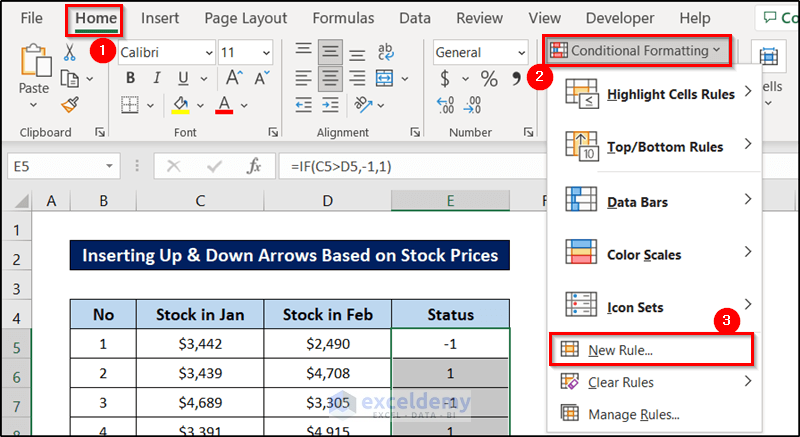Click Select All corner triangle

[x=21, y=201]
